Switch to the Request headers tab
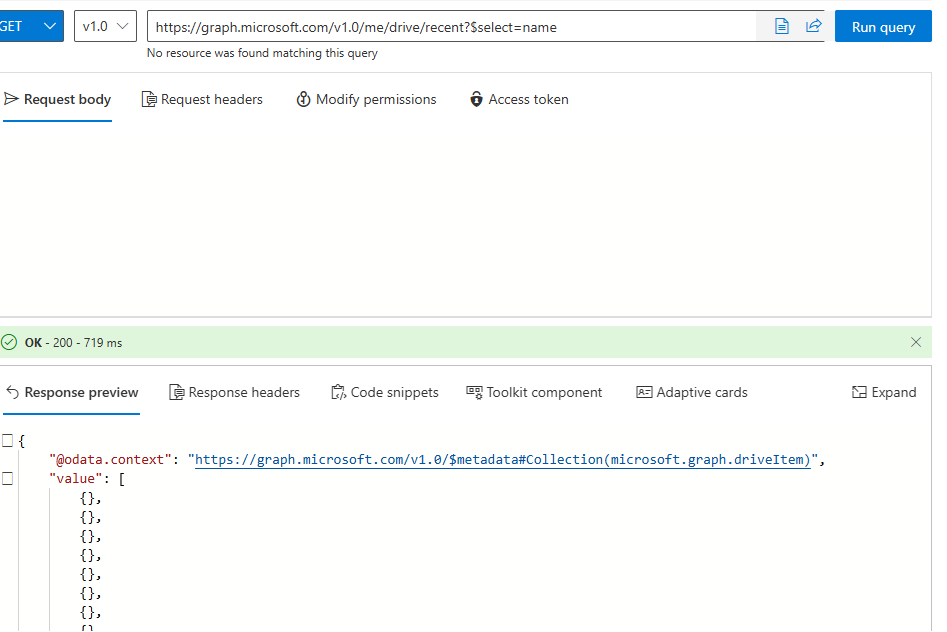Viewport: 947px width, 632px height. [x=202, y=99]
